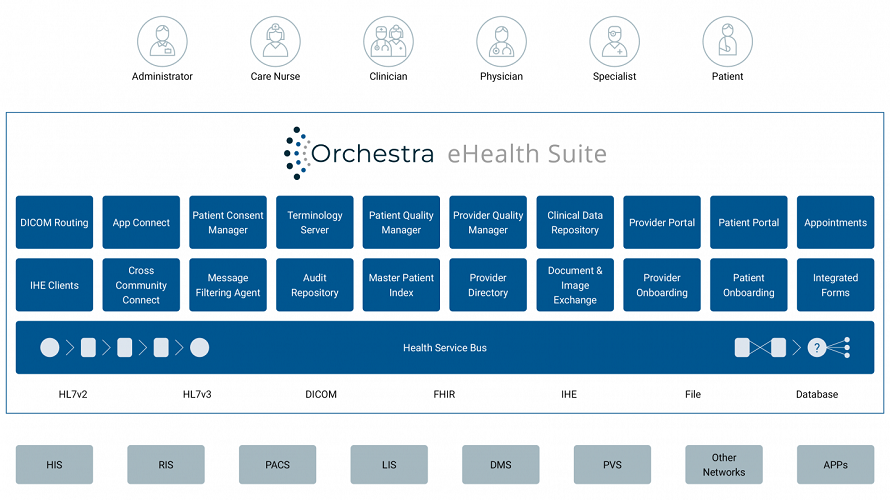The width and height of the screenshot is (890, 500).
Task: Select Message Filtering Agent tile
Action: tap(228, 285)
